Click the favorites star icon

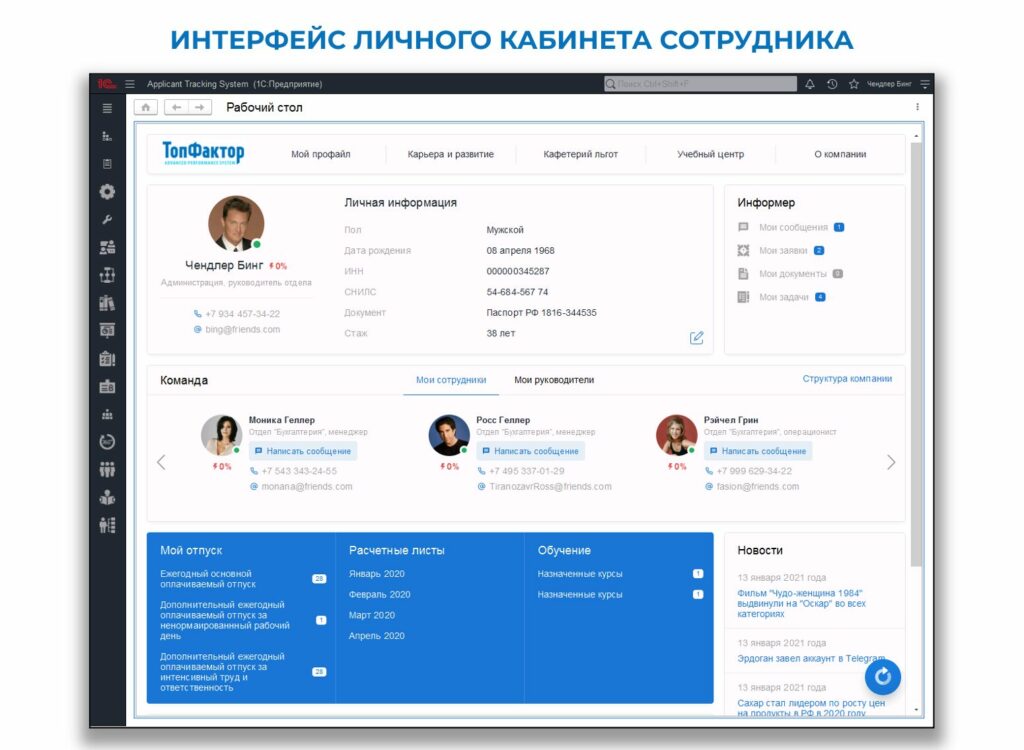pos(854,84)
